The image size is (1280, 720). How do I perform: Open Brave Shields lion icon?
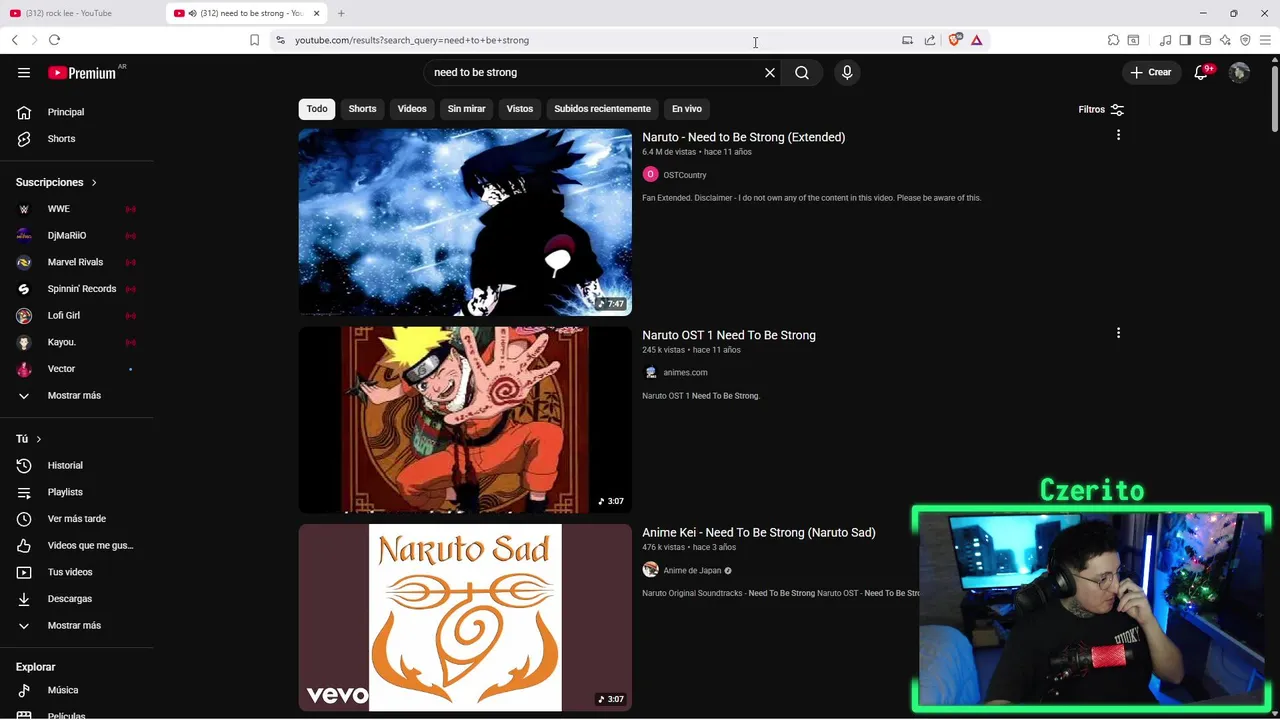pyautogui.click(x=954, y=40)
